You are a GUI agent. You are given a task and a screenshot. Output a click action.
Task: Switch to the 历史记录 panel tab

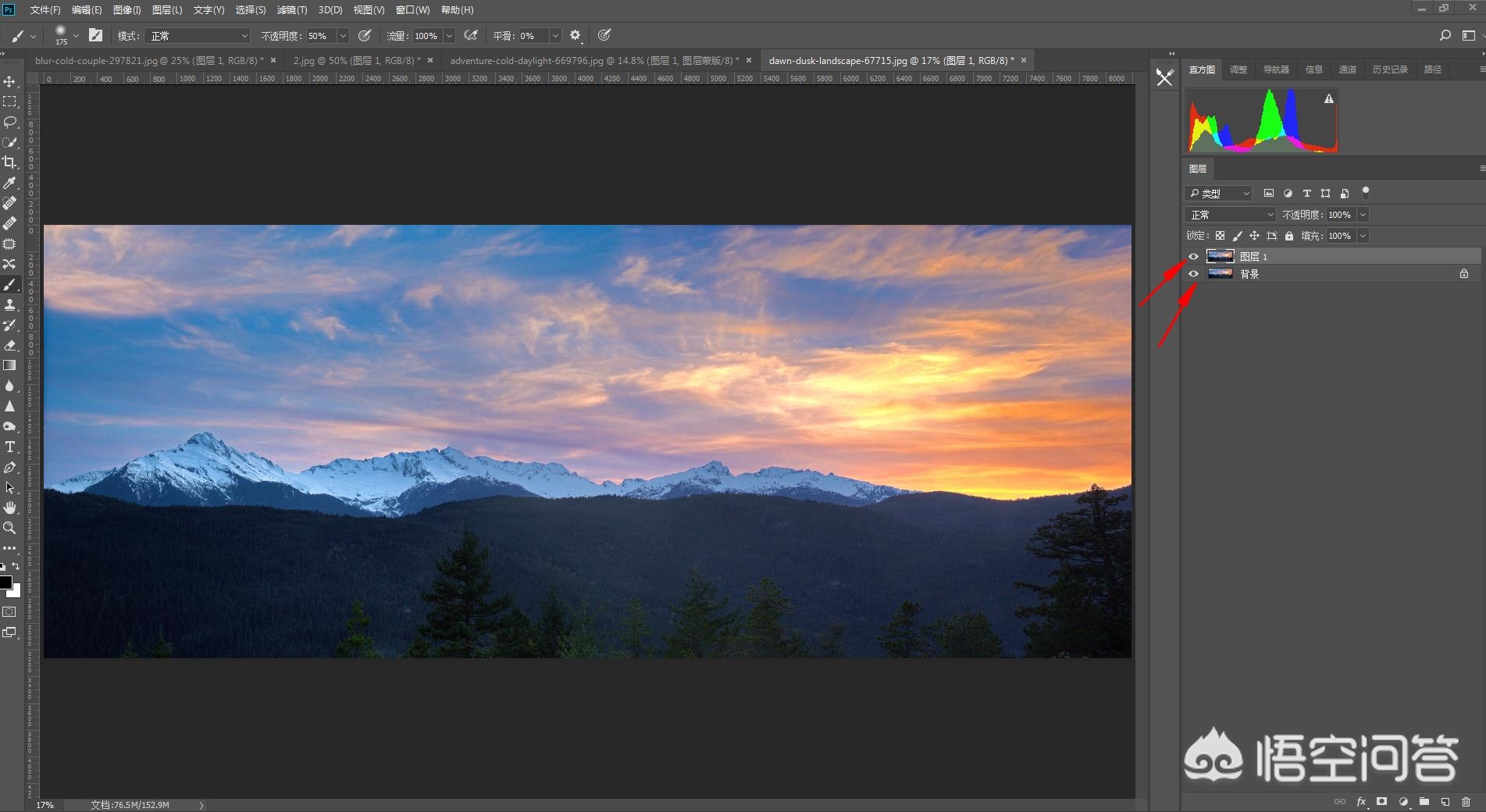(x=1389, y=69)
